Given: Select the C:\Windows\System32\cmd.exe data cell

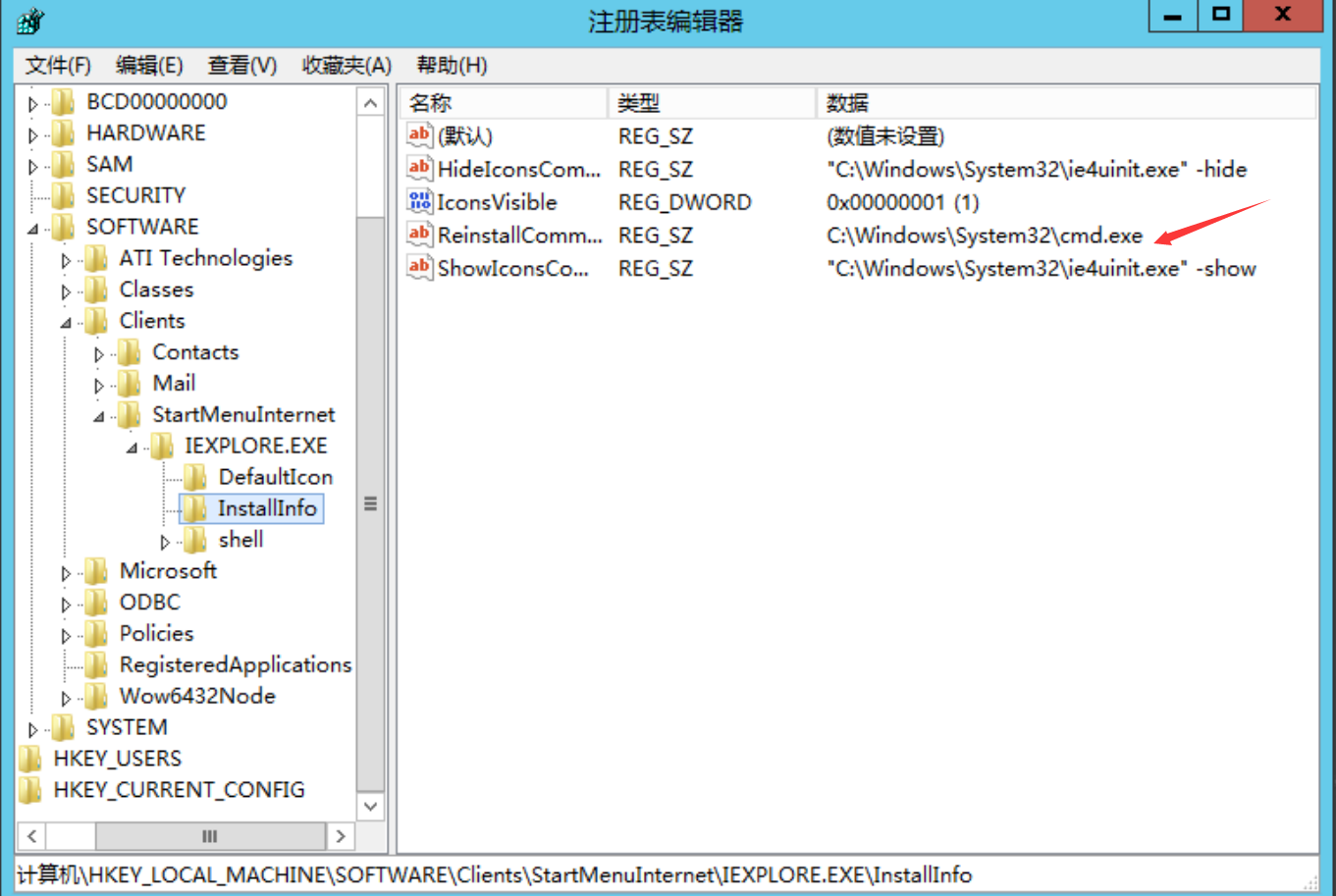Looking at the screenshot, I should pos(985,237).
